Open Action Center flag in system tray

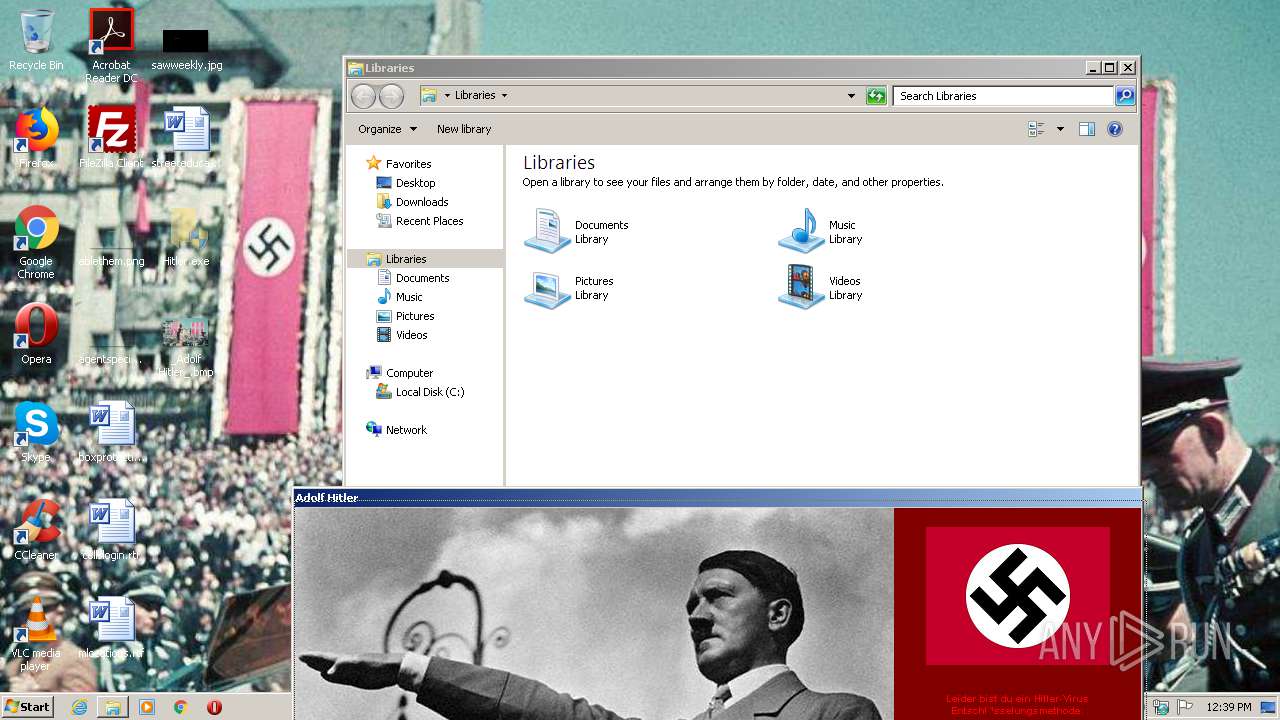click(x=1184, y=707)
